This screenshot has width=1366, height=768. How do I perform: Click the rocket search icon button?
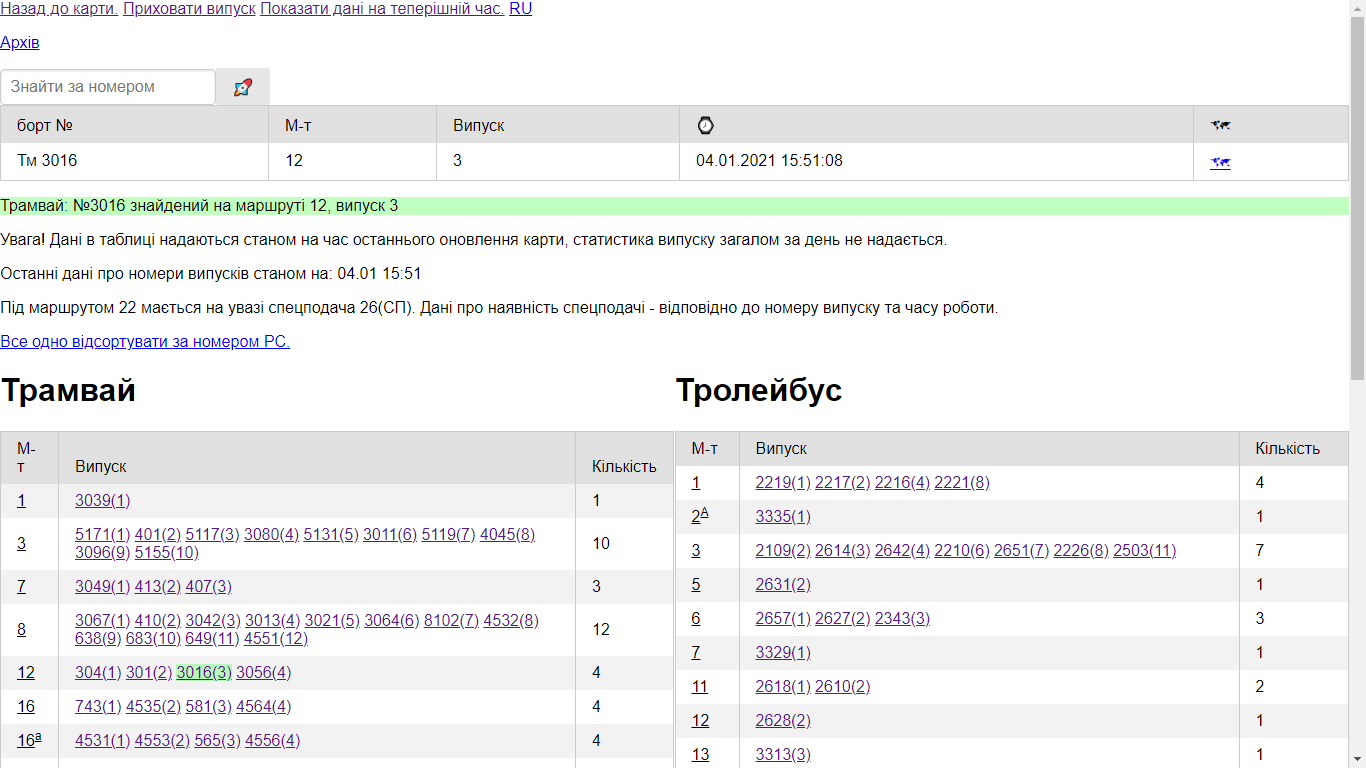[x=243, y=87]
